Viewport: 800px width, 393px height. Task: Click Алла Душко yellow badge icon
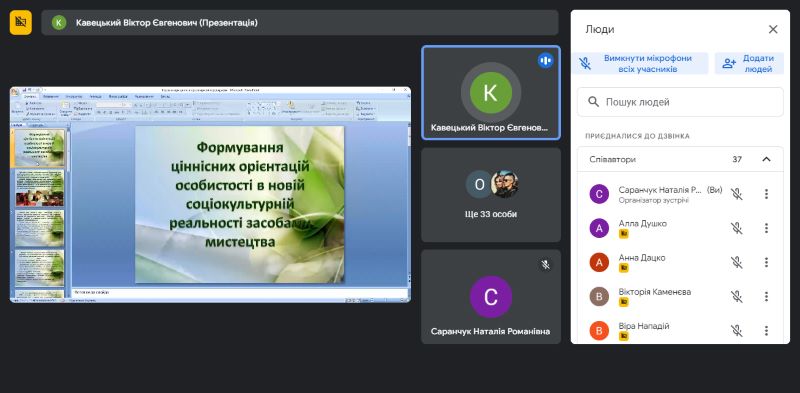click(623, 234)
